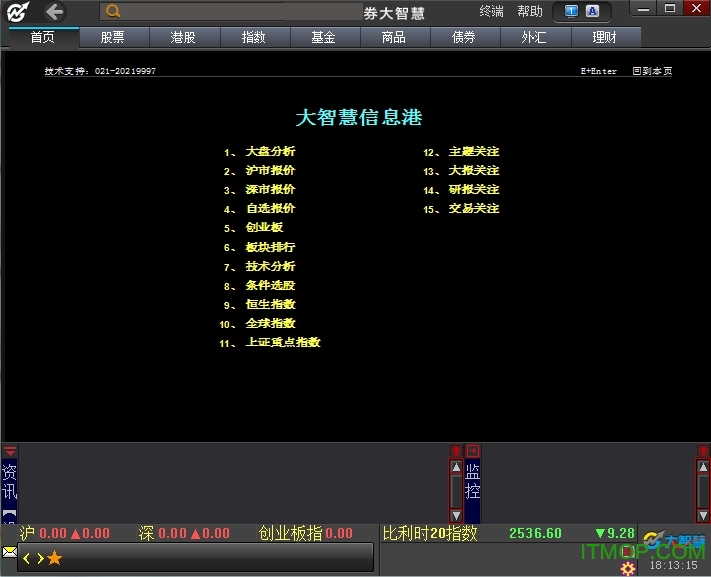Click the 大智慧信息港 heading
711x577 pixels.
[359, 117]
